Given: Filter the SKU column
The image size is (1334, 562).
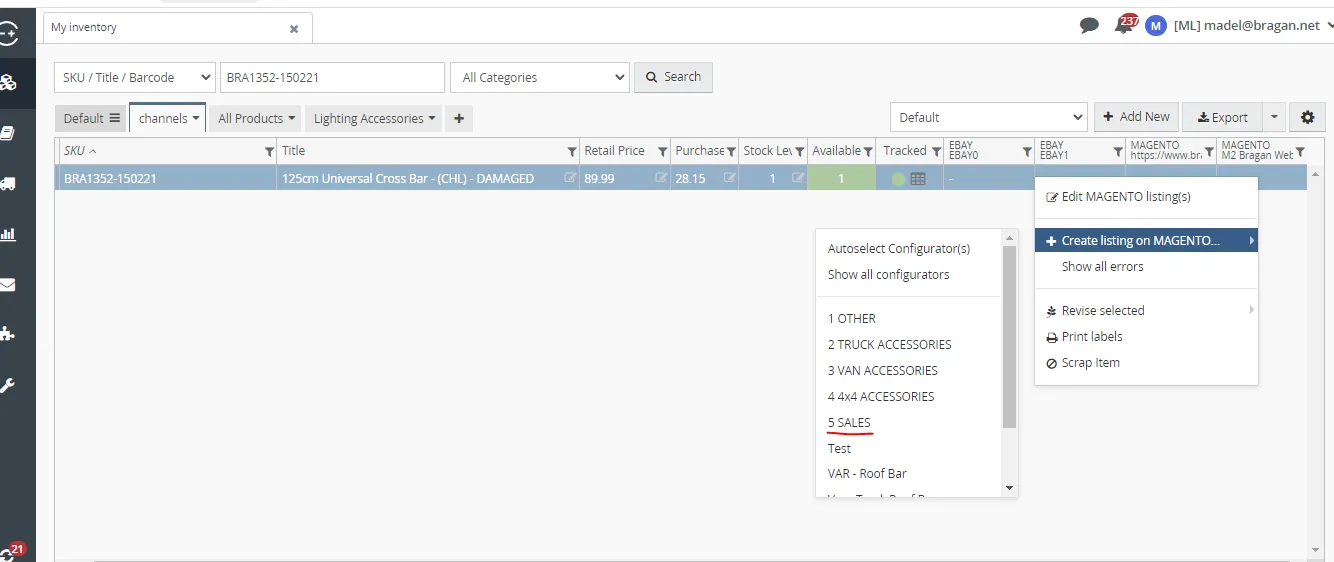Looking at the screenshot, I should pos(269,152).
